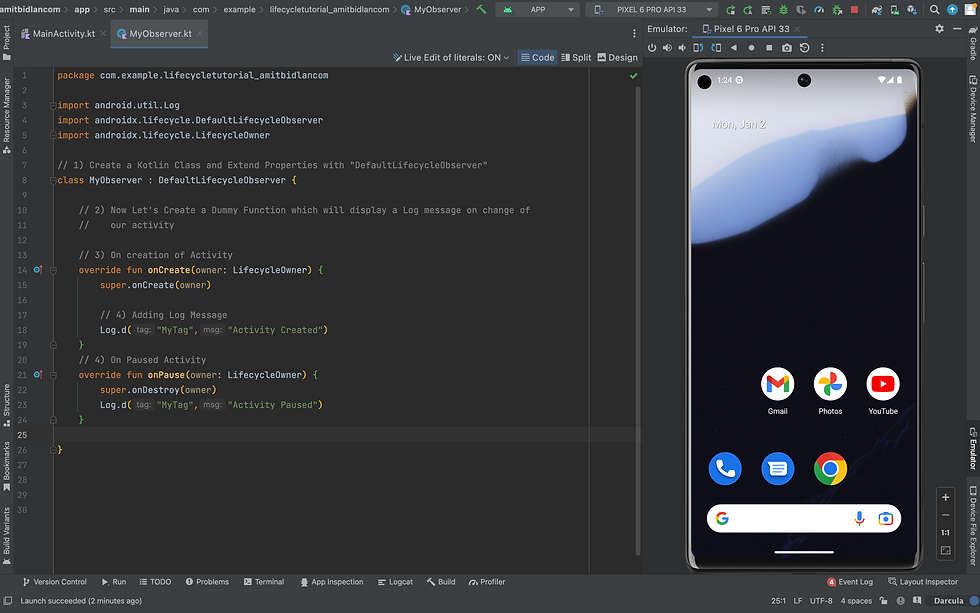Click emulator Back triangle button
The width and height of the screenshot is (980, 613).
click(x=734, y=47)
